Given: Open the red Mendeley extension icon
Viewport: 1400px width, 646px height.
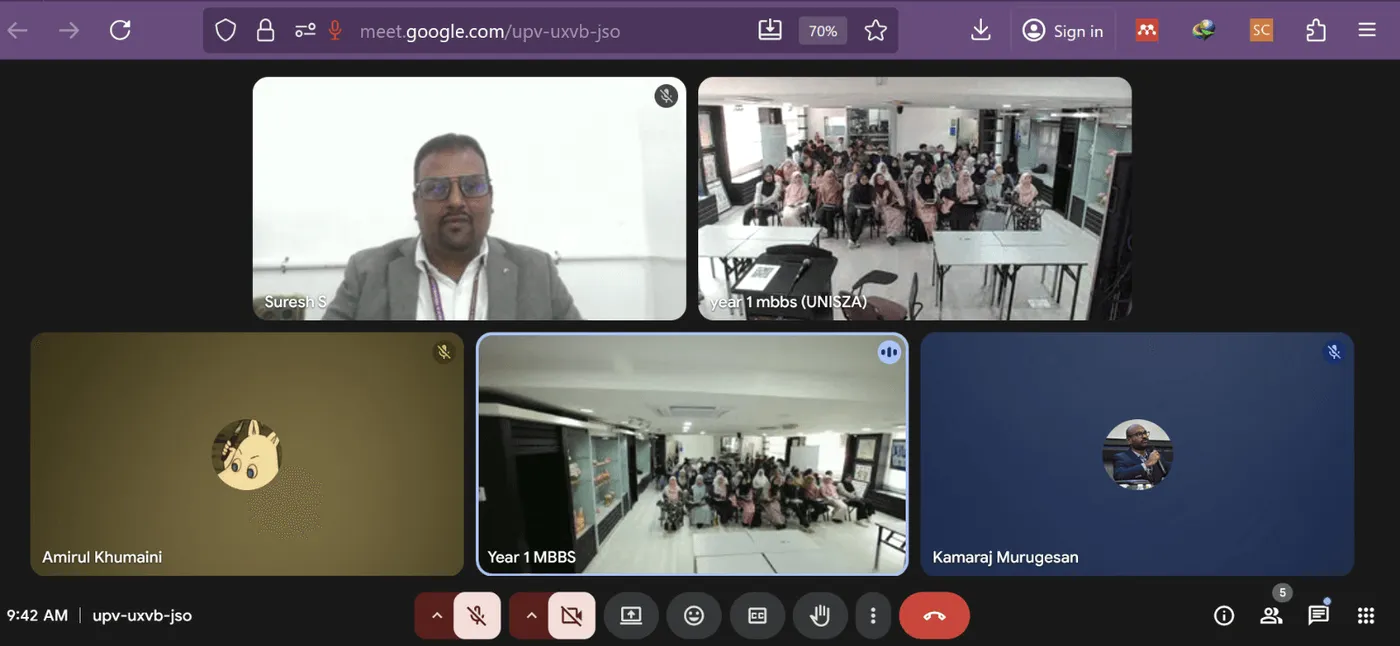Looking at the screenshot, I should (x=1146, y=31).
